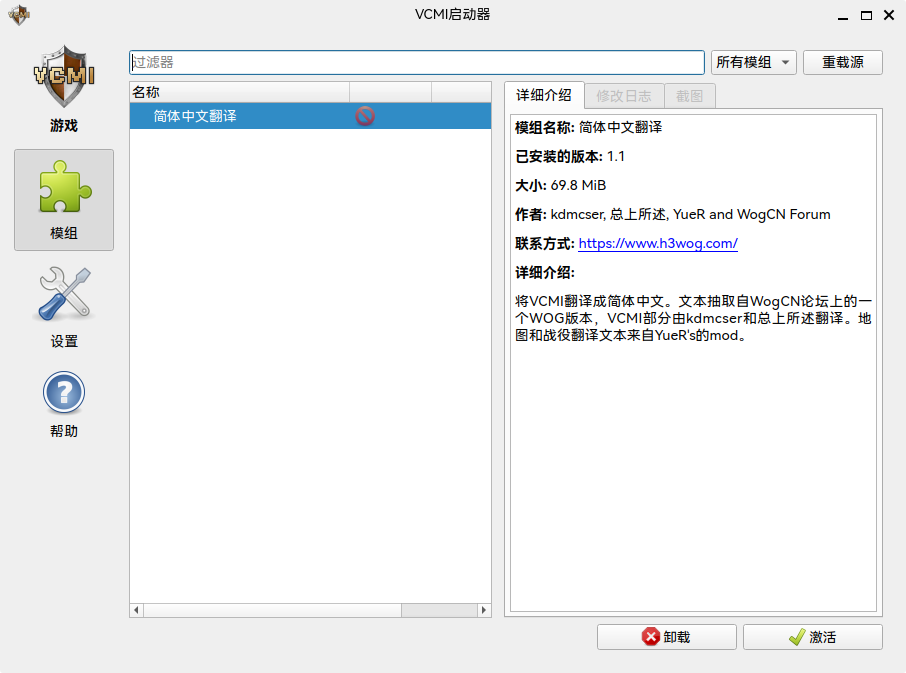Switch to the 详细介绍 tab
The image size is (906, 673).
coord(544,95)
